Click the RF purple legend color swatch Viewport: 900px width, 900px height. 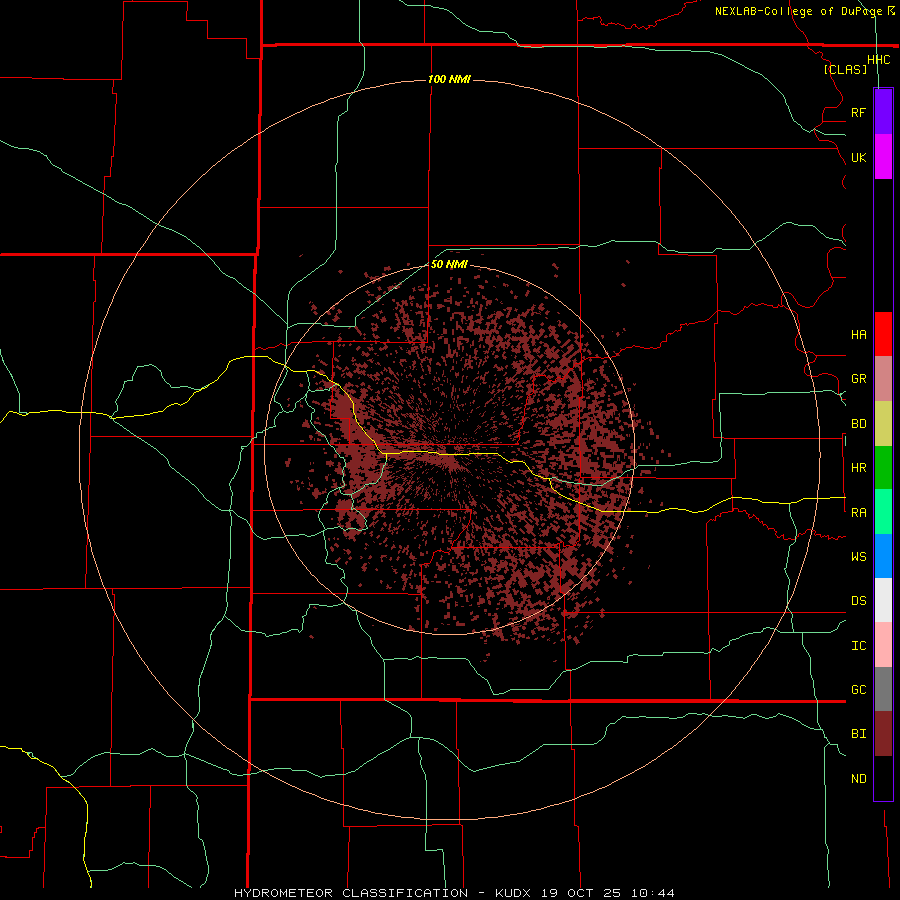[883, 112]
